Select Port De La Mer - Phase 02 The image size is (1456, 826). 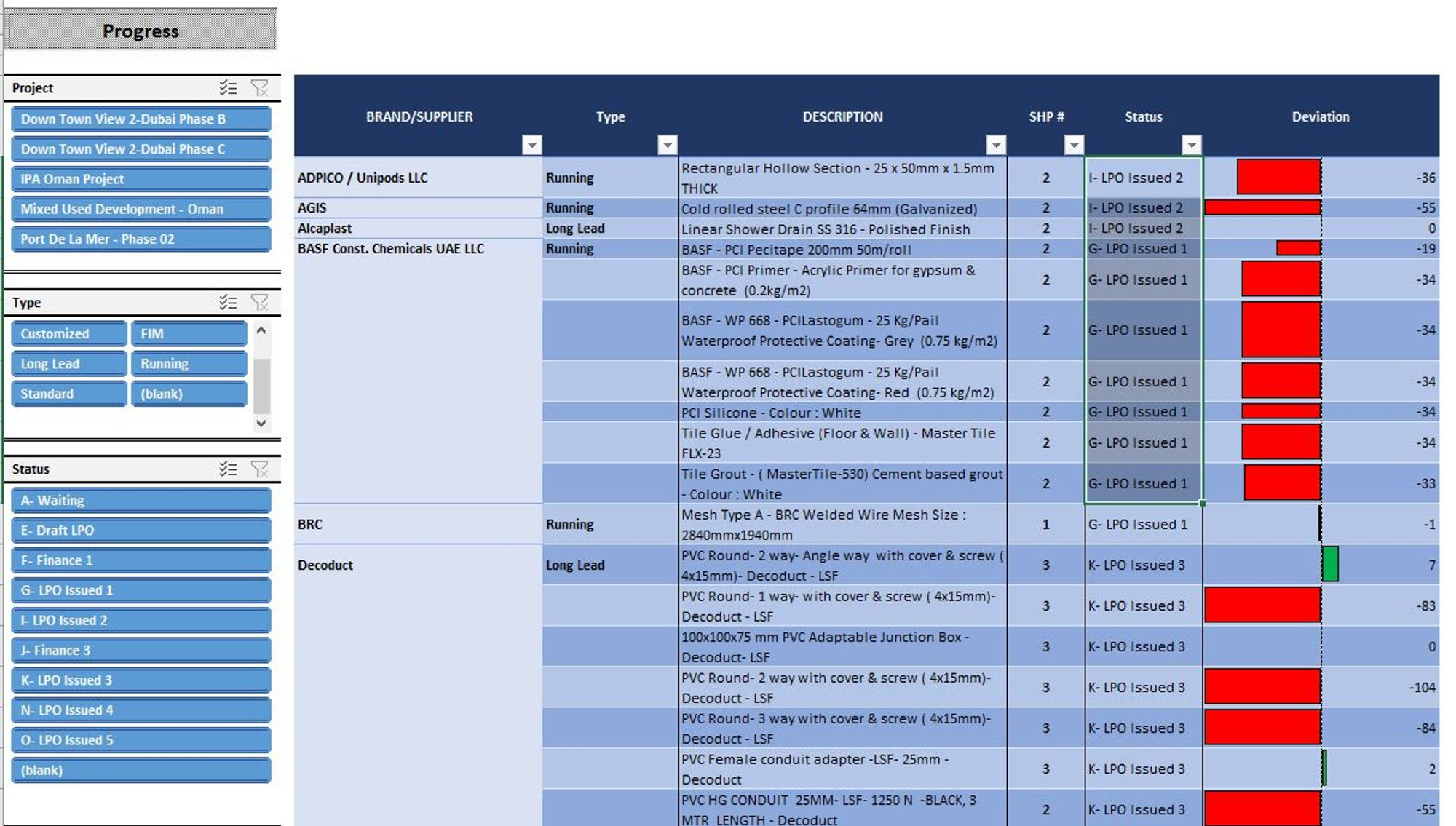[141, 239]
